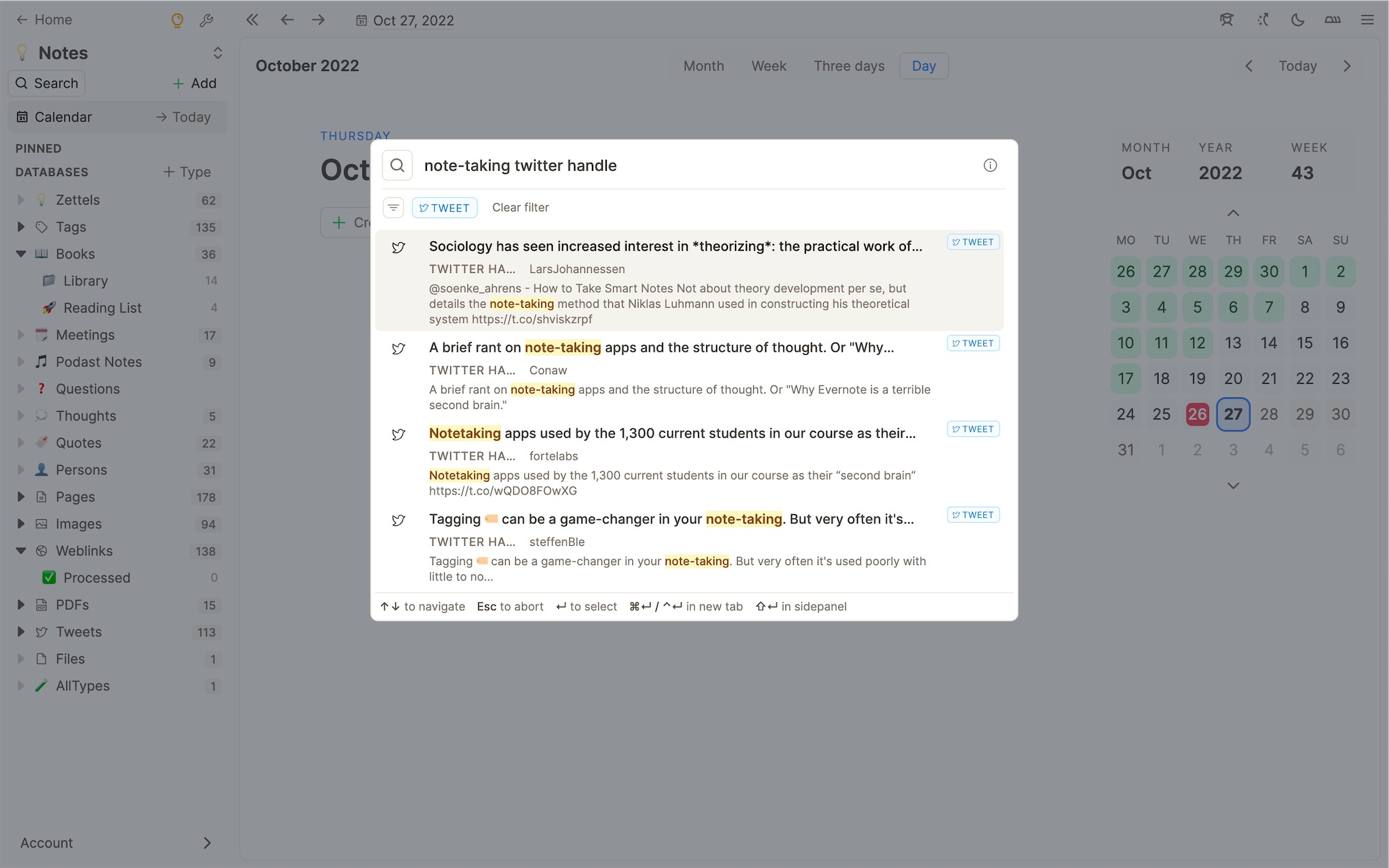Select the fortelabs Notetaking tweet result
Image resolution: width=1389 pixels, height=868 pixels.
click(x=672, y=434)
